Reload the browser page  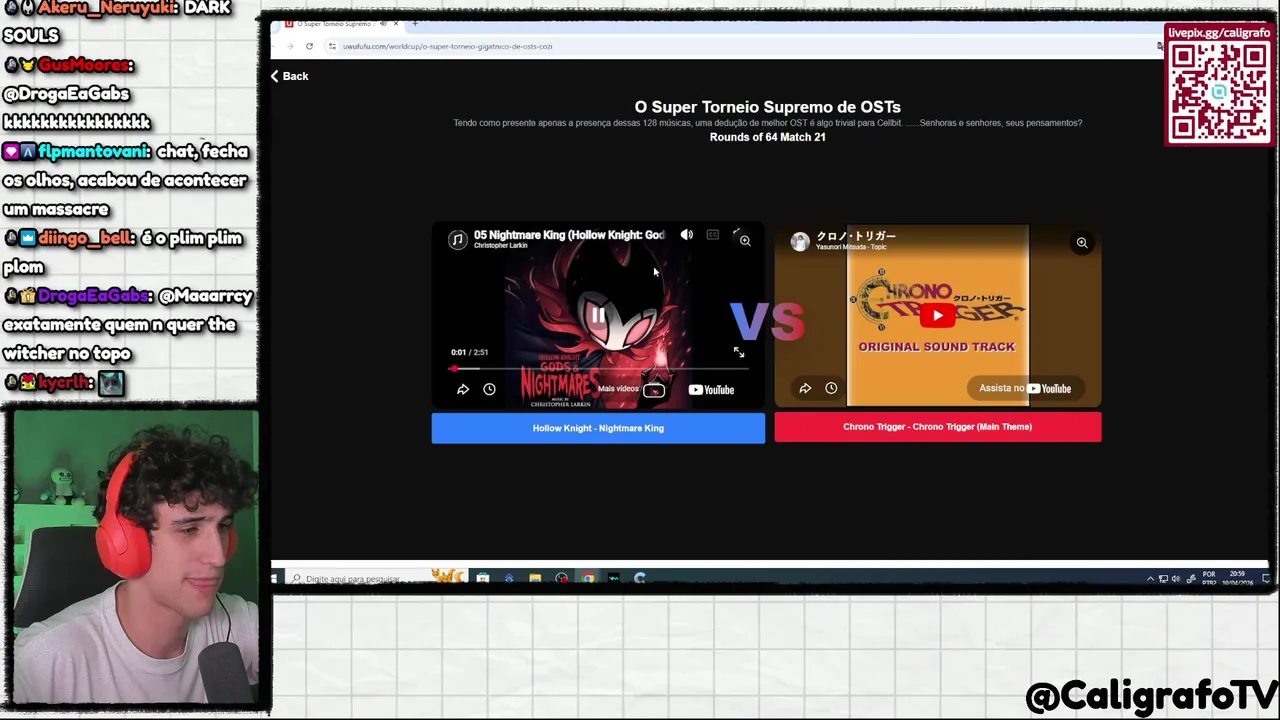click(309, 46)
